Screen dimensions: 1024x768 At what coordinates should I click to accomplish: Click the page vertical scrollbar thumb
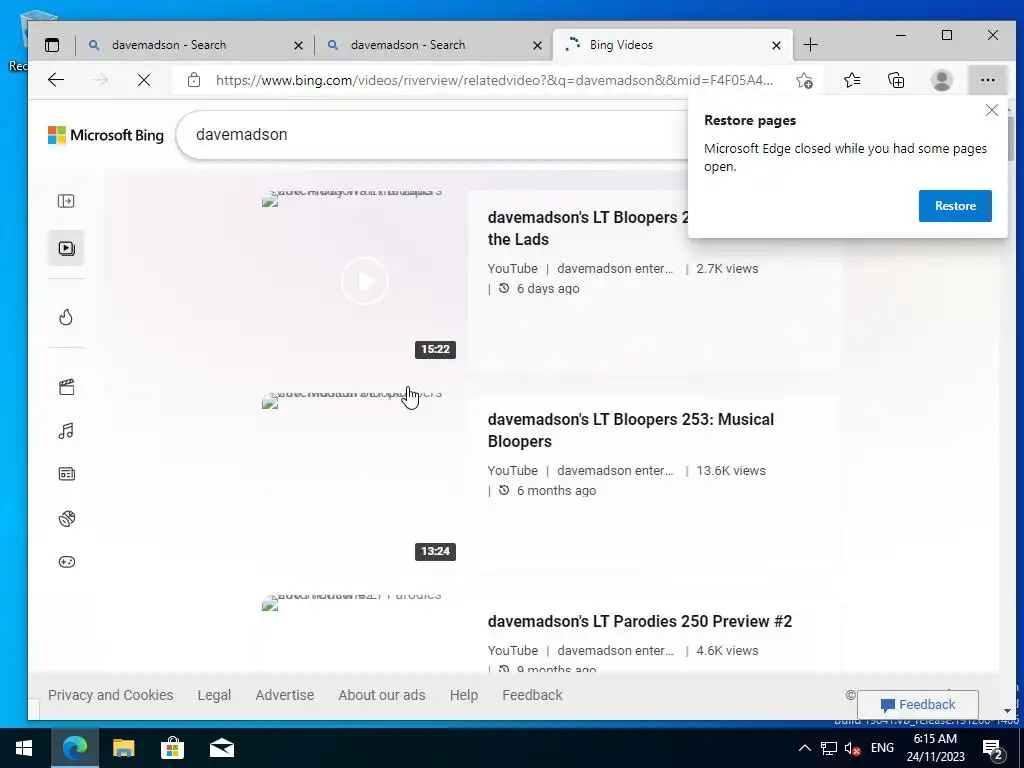[1010, 137]
